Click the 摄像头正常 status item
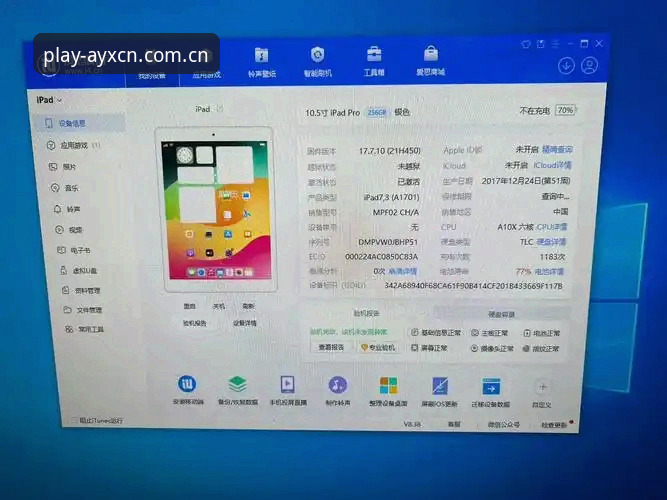The height and width of the screenshot is (500, 667). coord(492,349)
